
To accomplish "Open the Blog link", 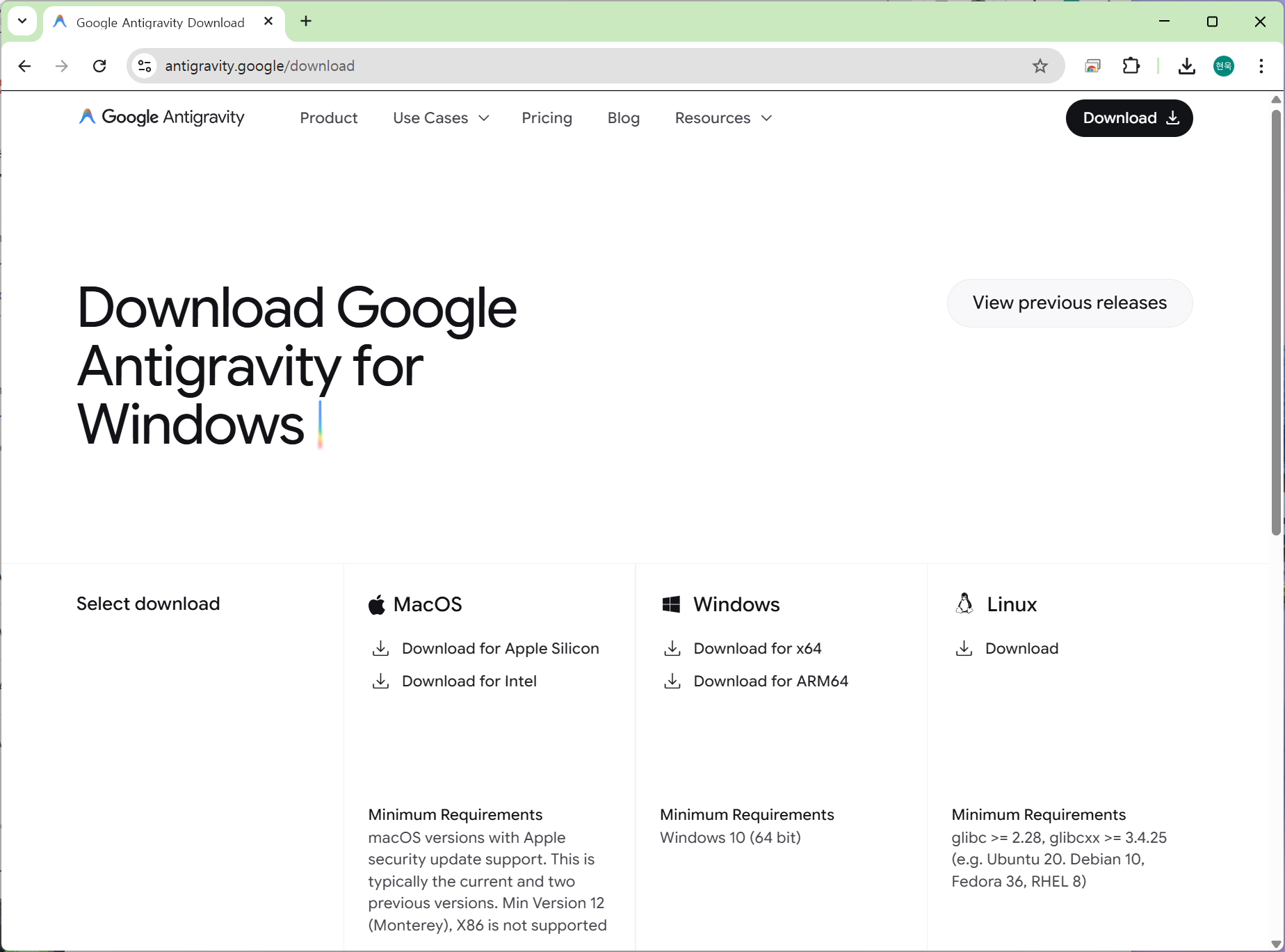I will coord(624,118).
